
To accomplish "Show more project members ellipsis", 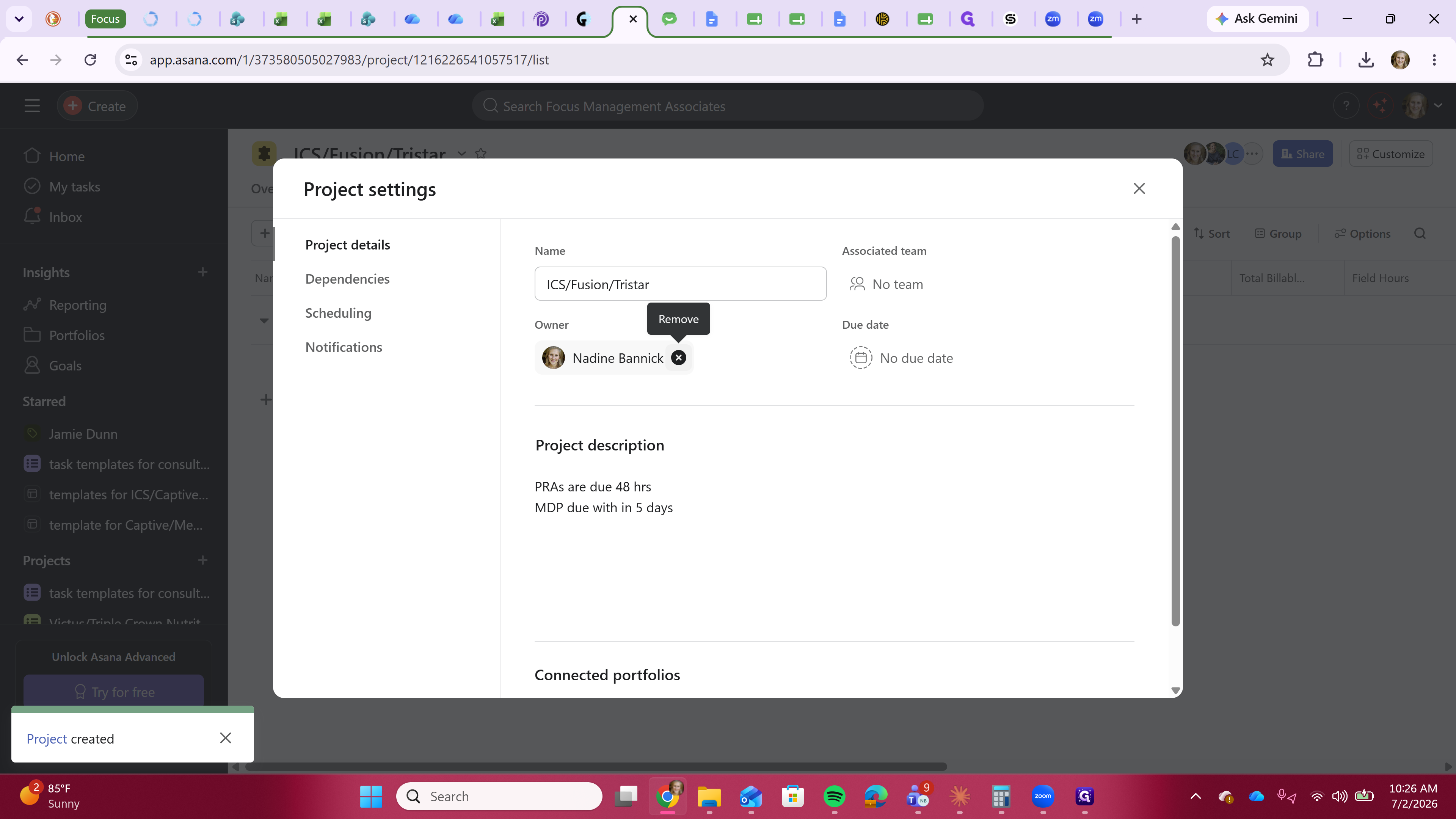I will click(1252, 153).
